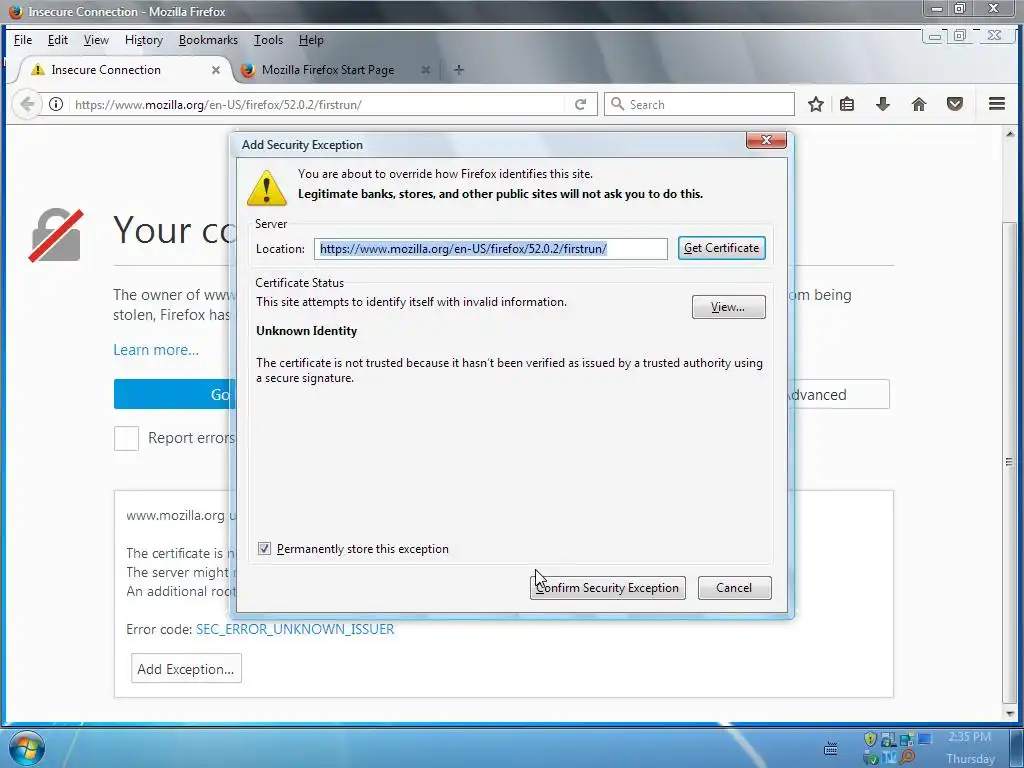Screen dimensions: 1024x768
Task: Open SEC_ERROR_UNKNOWN_ISSUER error code link
Action: point(295,629)
